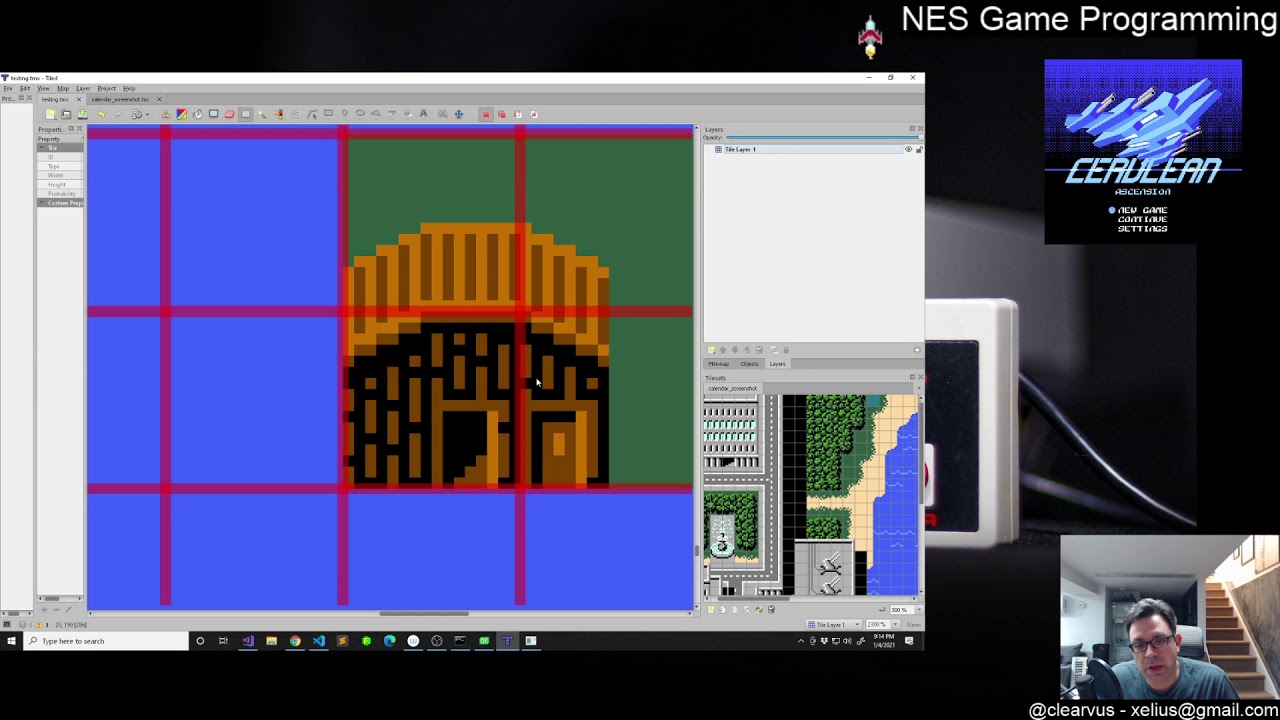Image resolution: width=1280 pixels, height=720 pixels.
Task: Toggle Tile Layer 1 visibility eye
Action: click(x=908, y=150)
